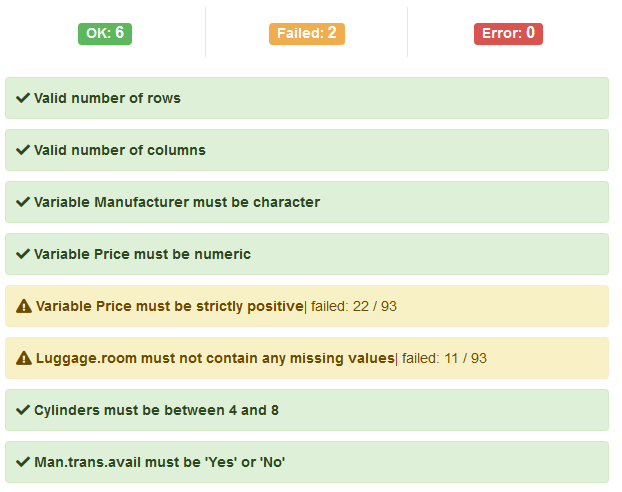622x492 pixels.
Task: Click checkmark icon on Cylinders range rule
Action: click(x=23, y=410)
